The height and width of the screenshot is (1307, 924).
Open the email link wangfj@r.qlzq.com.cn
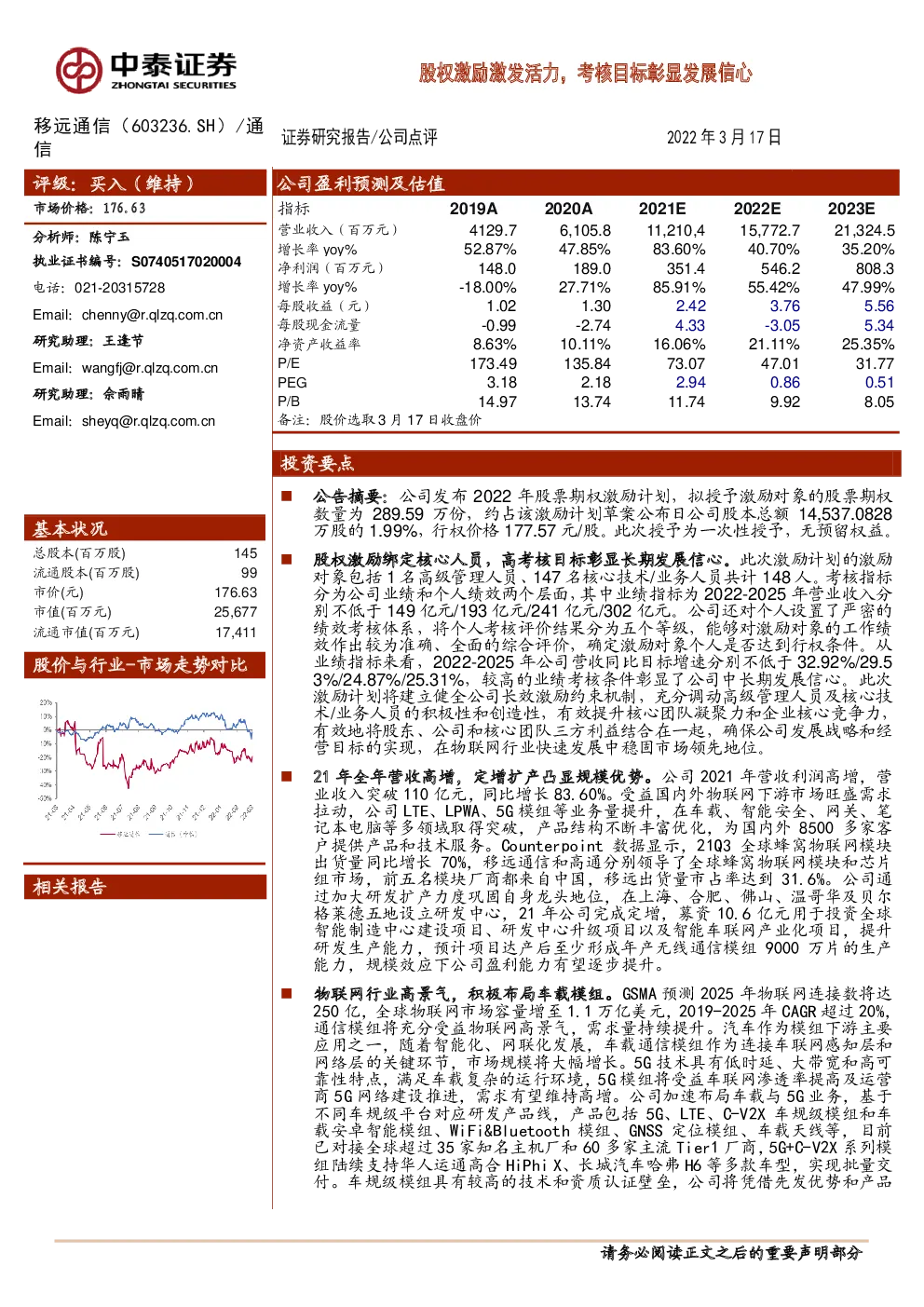point(150,368)
